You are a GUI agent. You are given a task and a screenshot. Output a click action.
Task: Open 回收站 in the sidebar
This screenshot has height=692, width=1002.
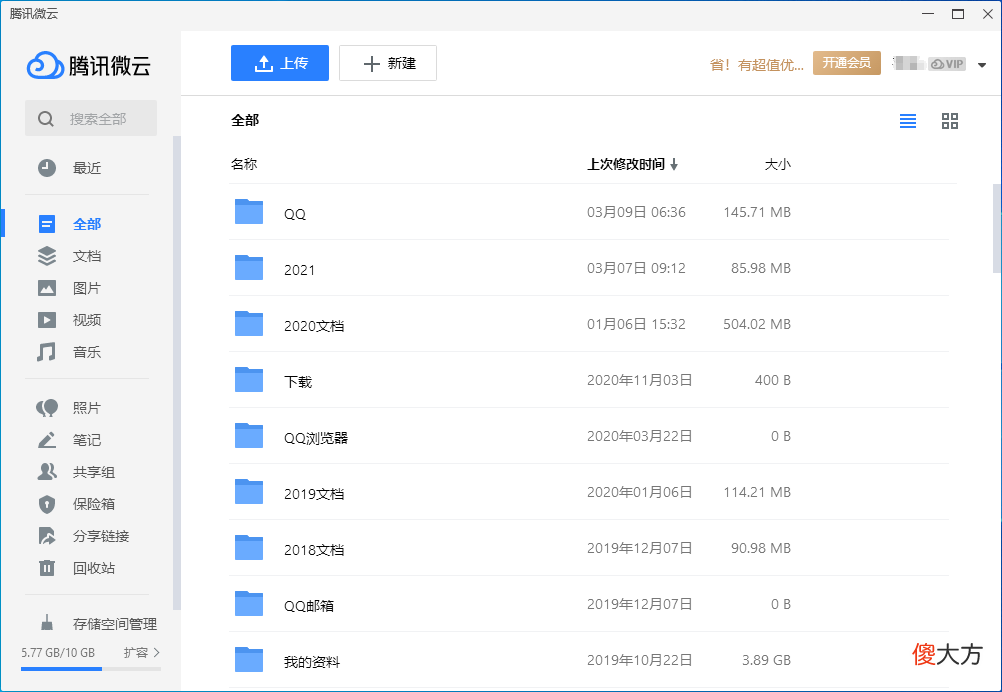pyautogui.click(x=94, y=568)
